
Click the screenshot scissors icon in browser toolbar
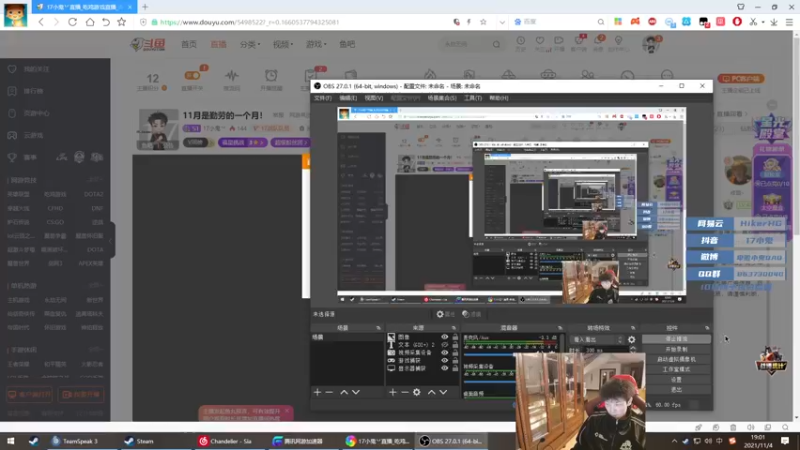pos(753,22)
